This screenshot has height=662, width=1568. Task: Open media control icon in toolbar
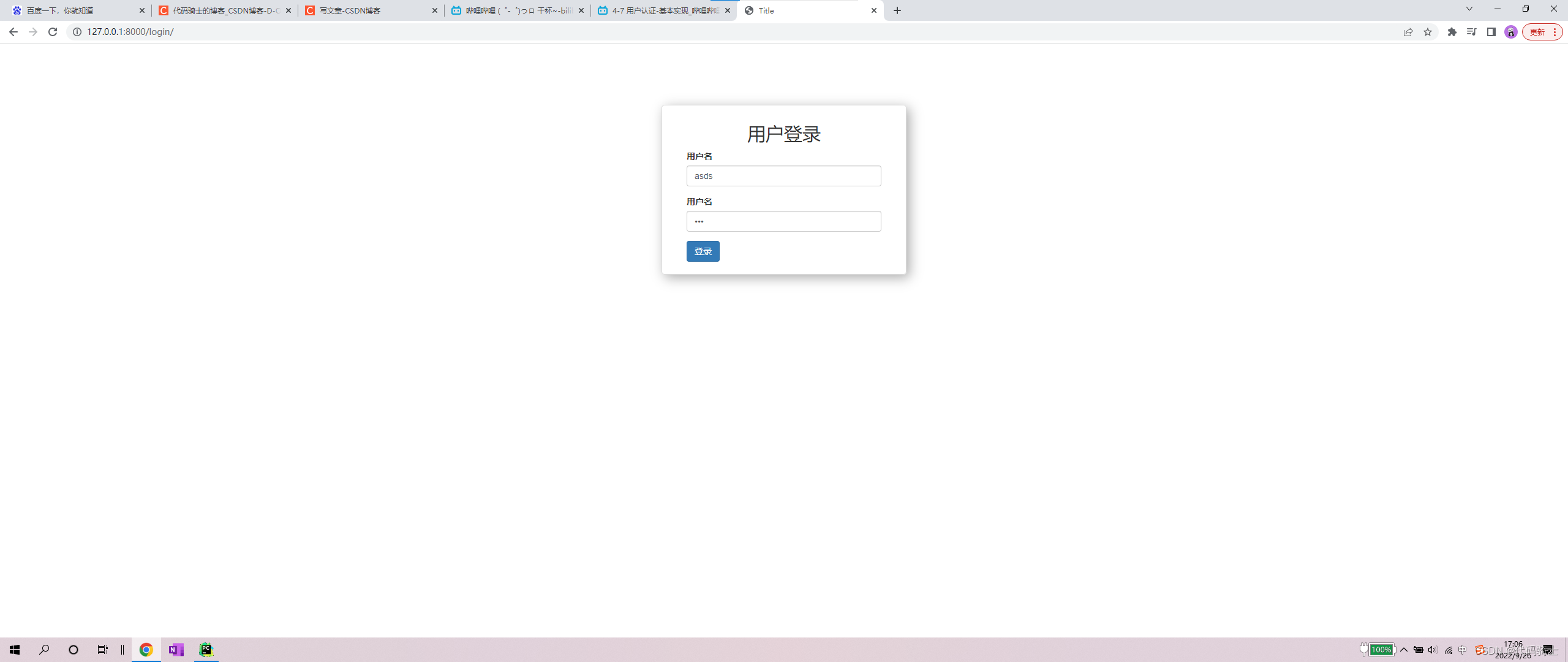(x=1472, y=32)
